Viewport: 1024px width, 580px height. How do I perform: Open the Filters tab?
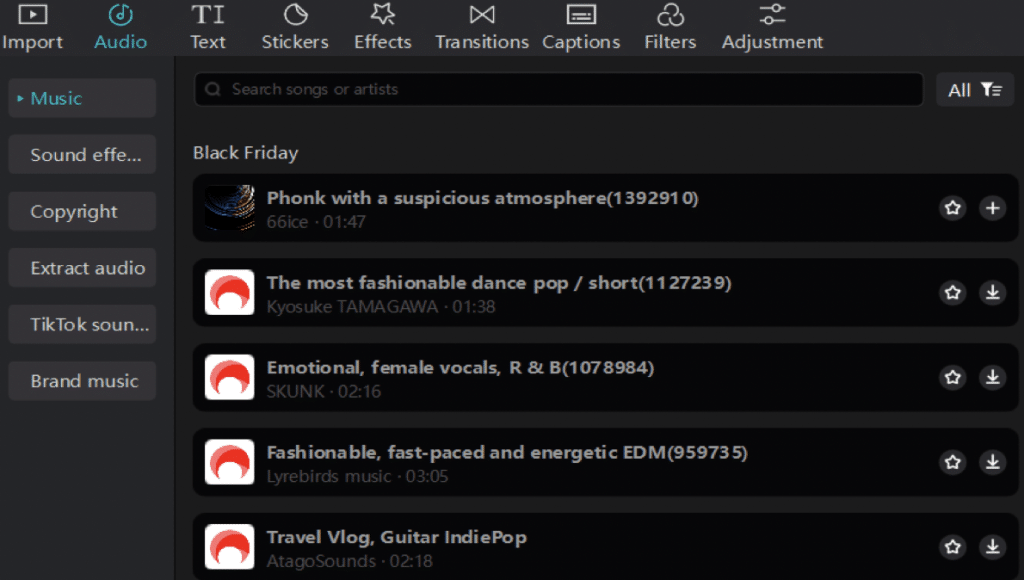click(x=670, y=27)
